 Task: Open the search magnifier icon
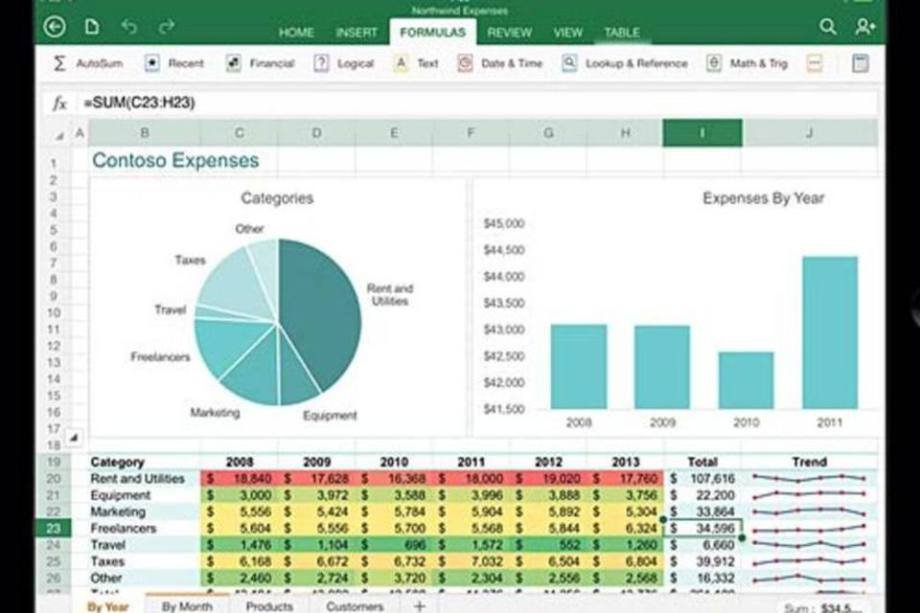(x=828, y=26)
